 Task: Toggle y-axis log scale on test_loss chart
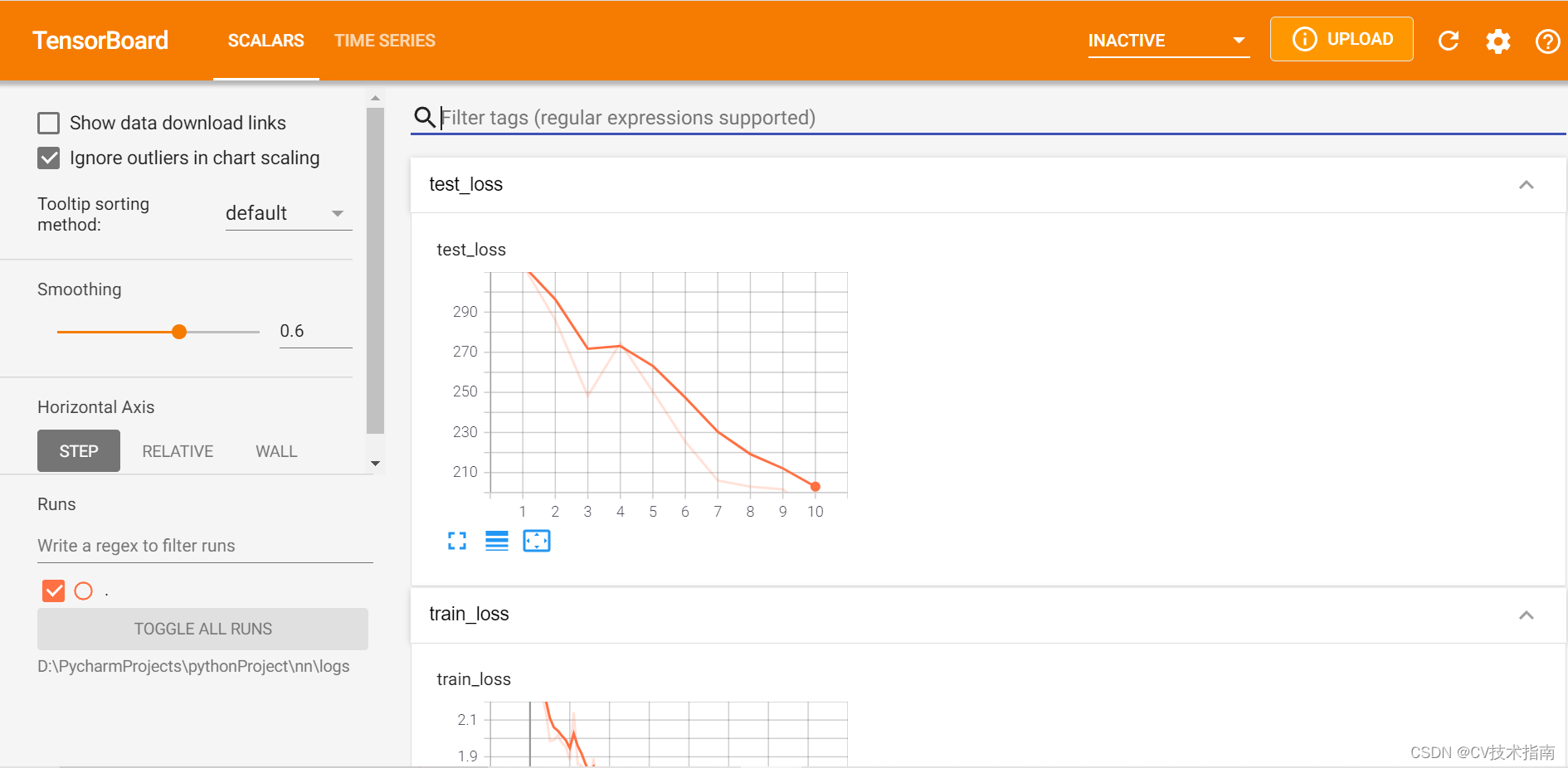coord(496,541)
